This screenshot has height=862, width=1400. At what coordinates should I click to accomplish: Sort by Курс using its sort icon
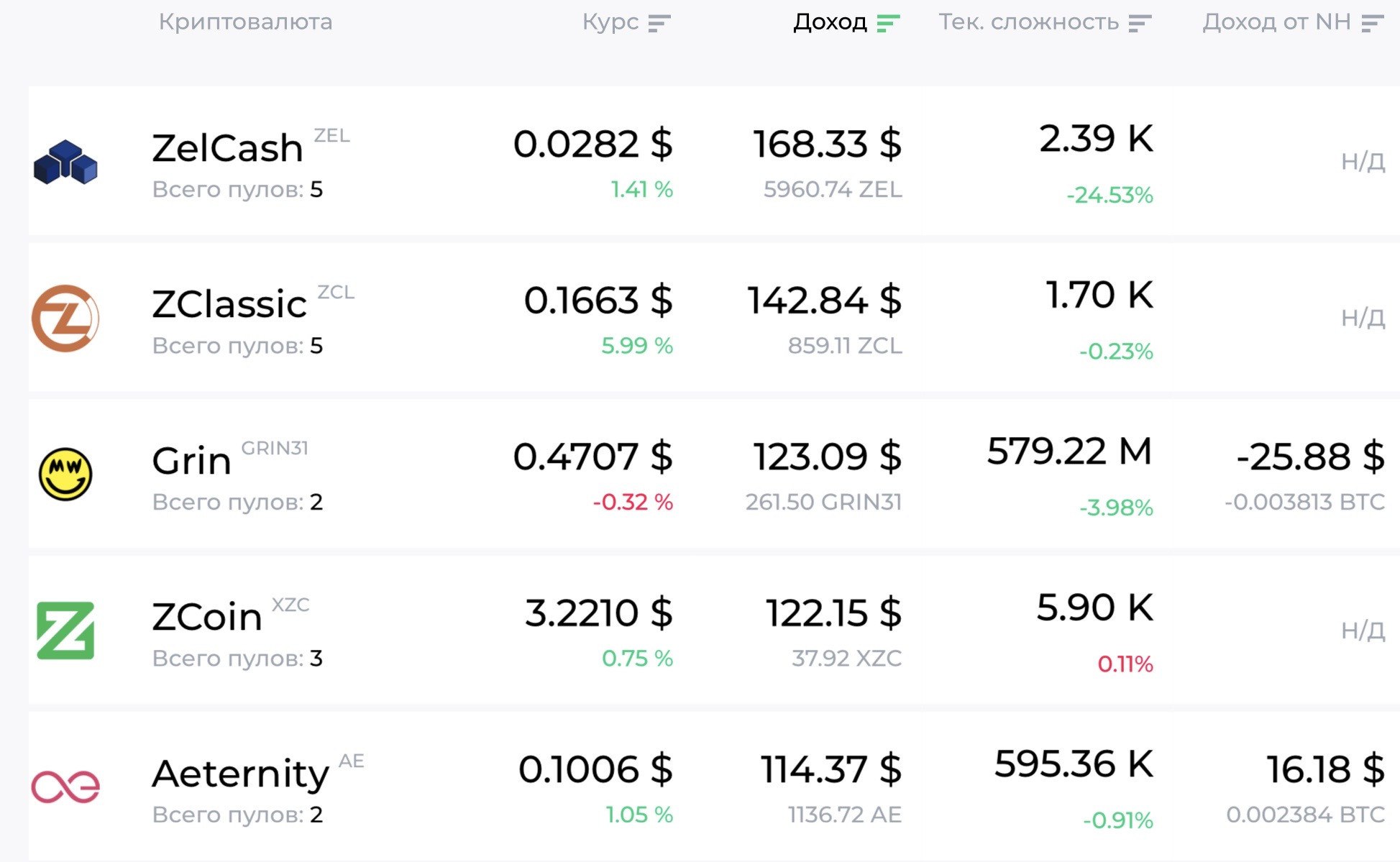[659, 24]
